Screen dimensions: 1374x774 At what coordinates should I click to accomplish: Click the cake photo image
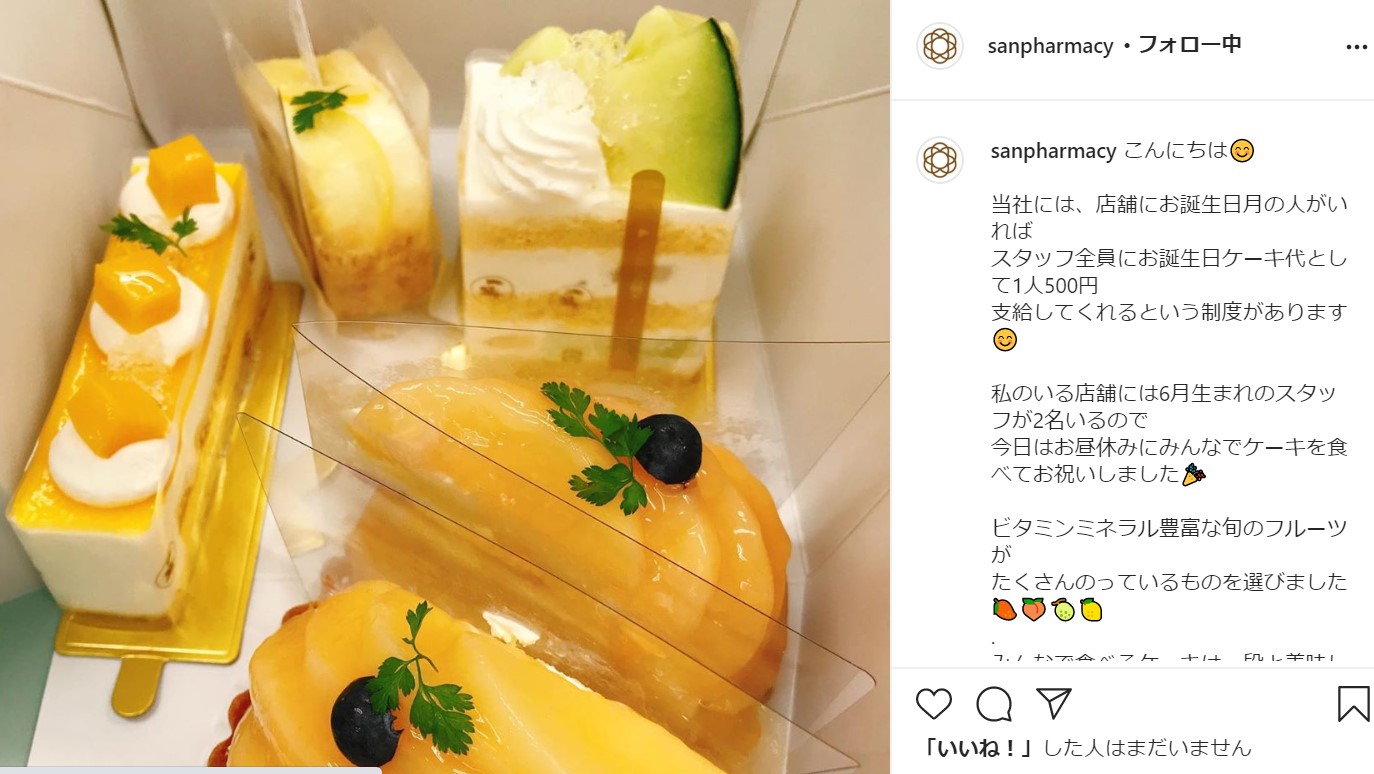[444, 387]
